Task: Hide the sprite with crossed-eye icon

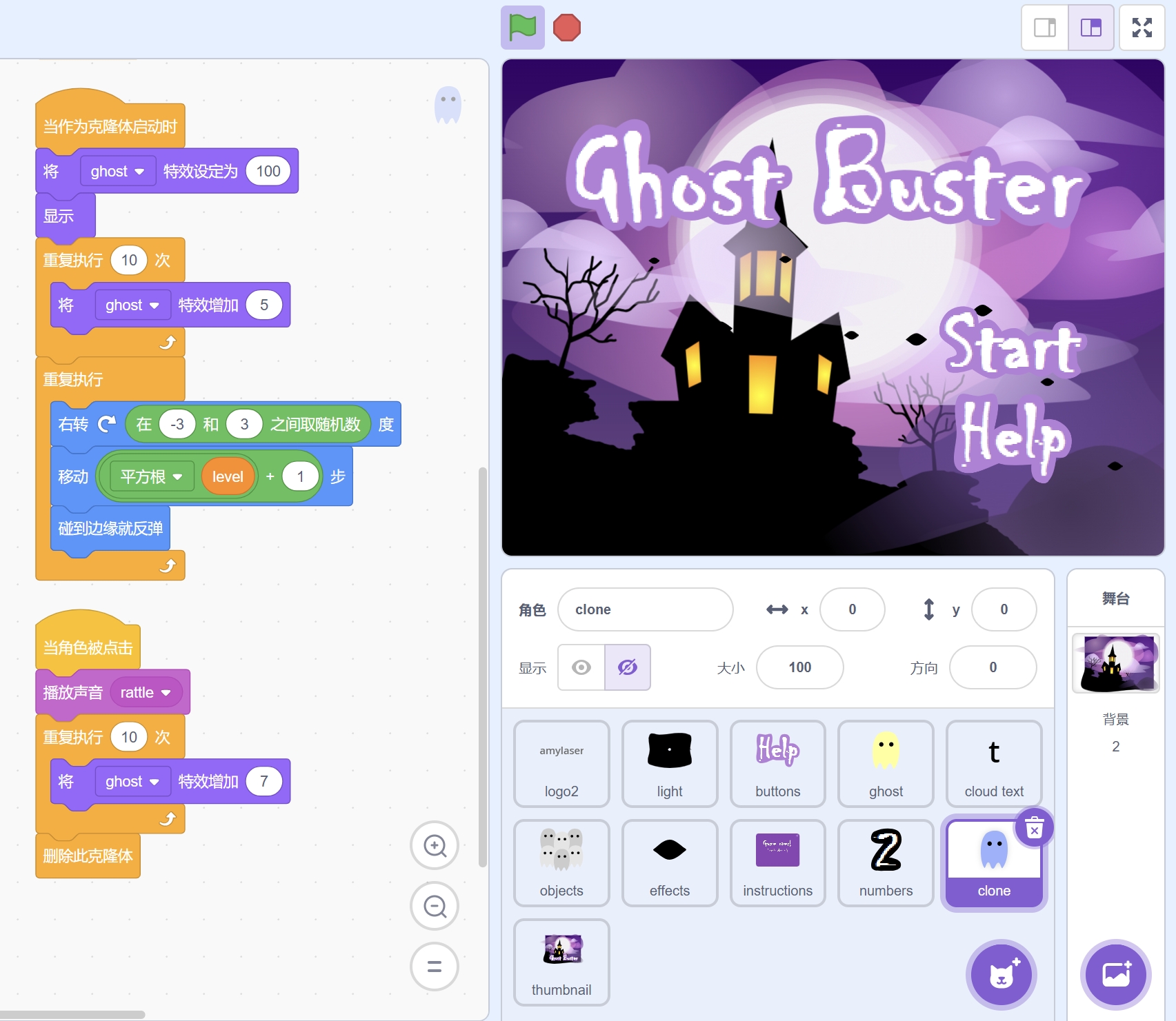Action: [x=627, y=667]
